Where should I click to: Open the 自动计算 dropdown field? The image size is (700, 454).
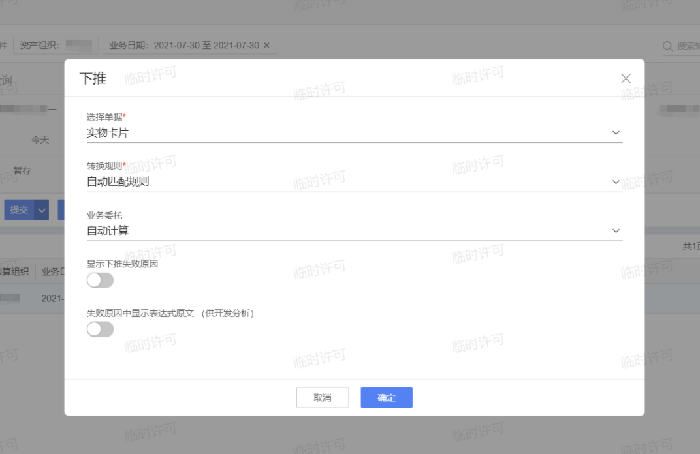point(354,231)
